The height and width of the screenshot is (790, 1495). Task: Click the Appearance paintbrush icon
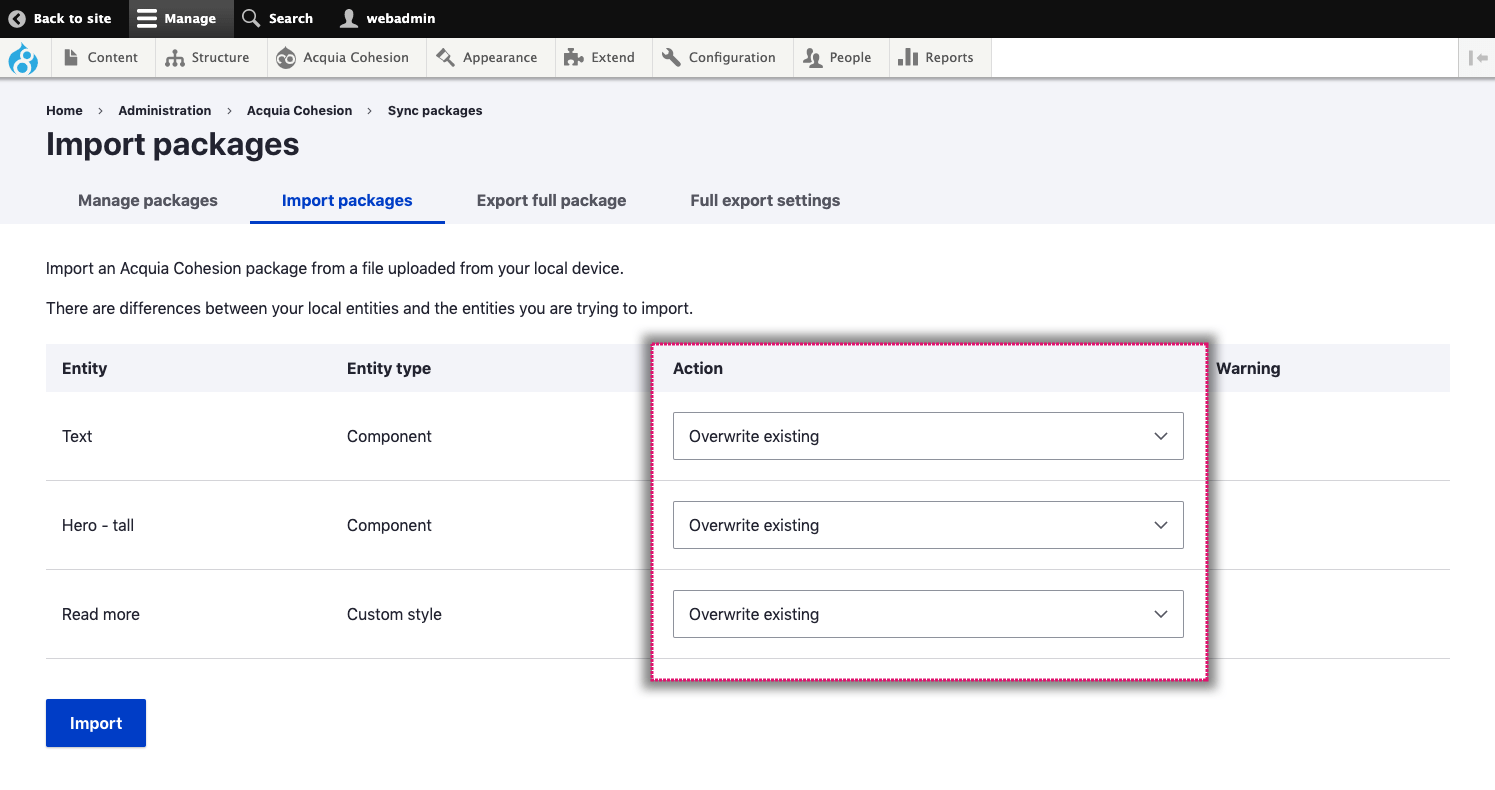445,57
